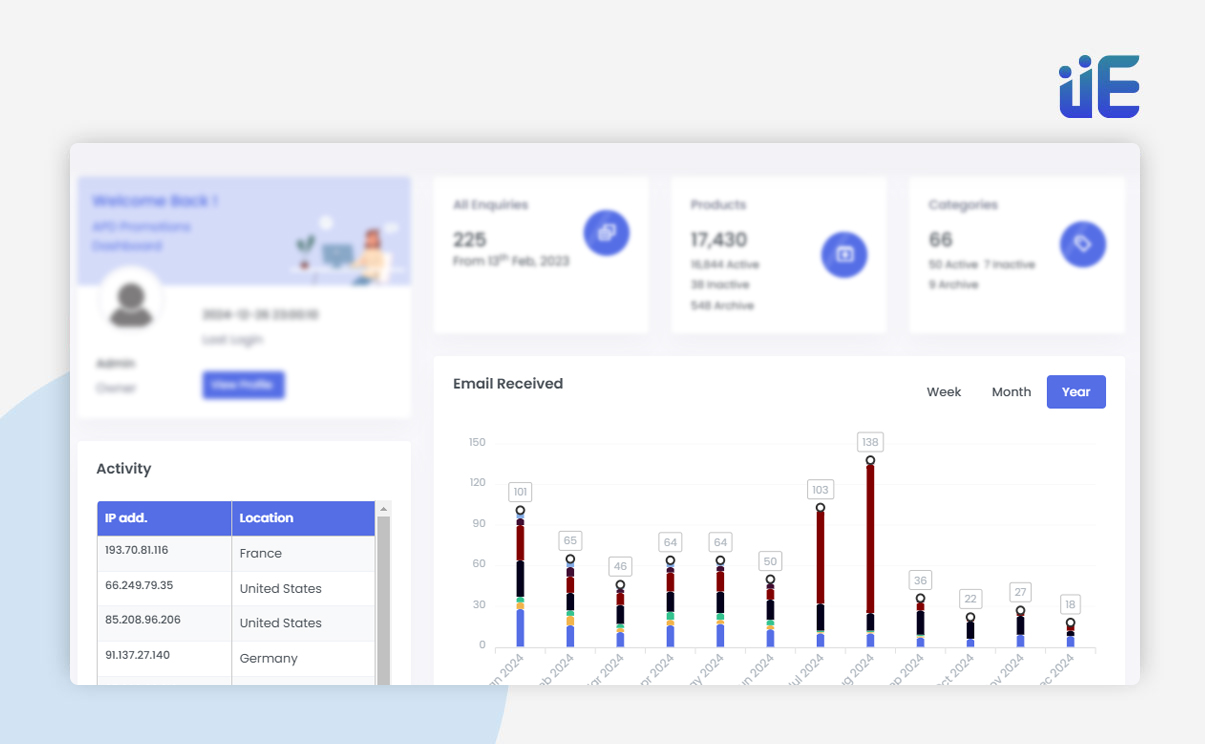Viewport: 1205px width, 744px height.
Task: Click the Location column header
Action: click(303, 518)
